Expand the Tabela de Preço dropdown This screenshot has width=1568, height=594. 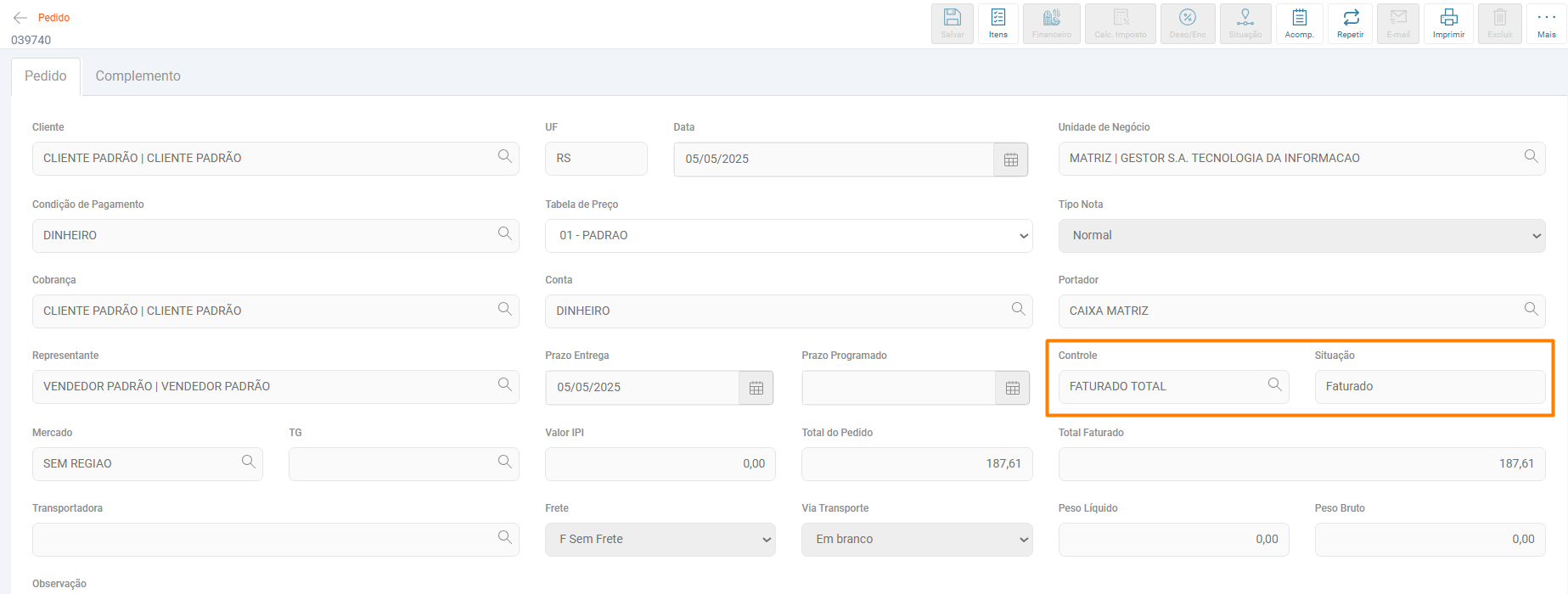(788, 236)
